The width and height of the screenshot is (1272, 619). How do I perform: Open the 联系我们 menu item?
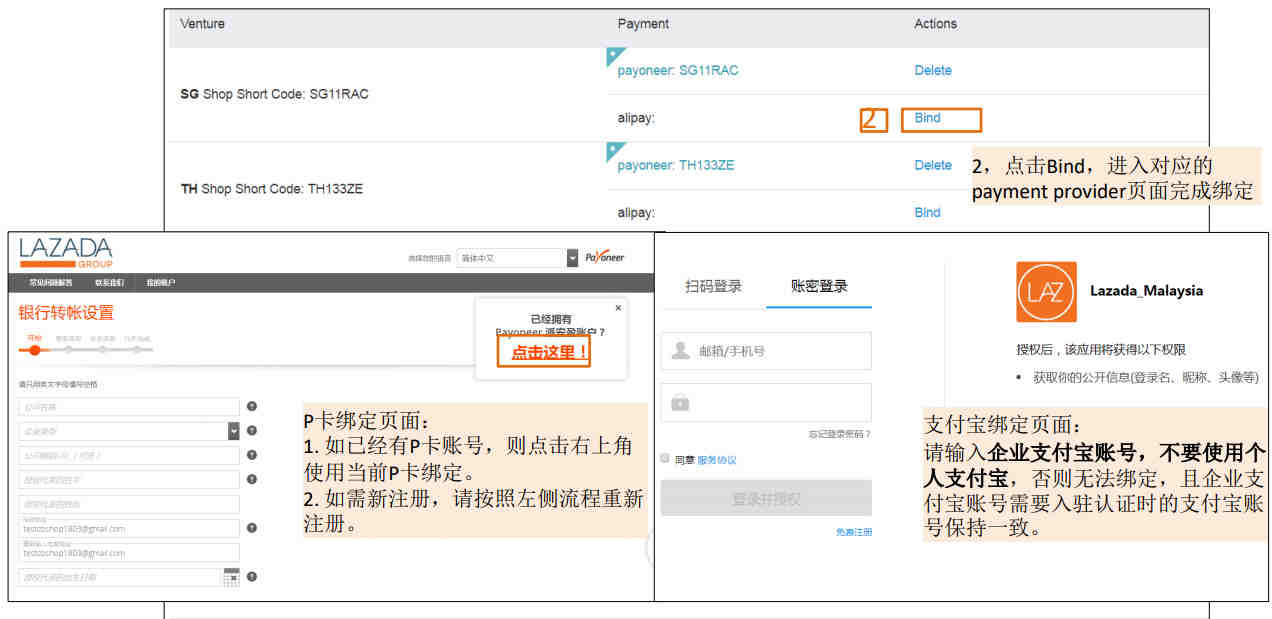[x=110, y=283]
